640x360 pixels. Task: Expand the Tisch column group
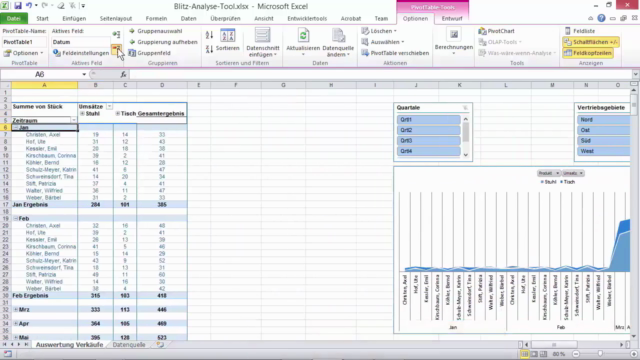pos(118,113)
